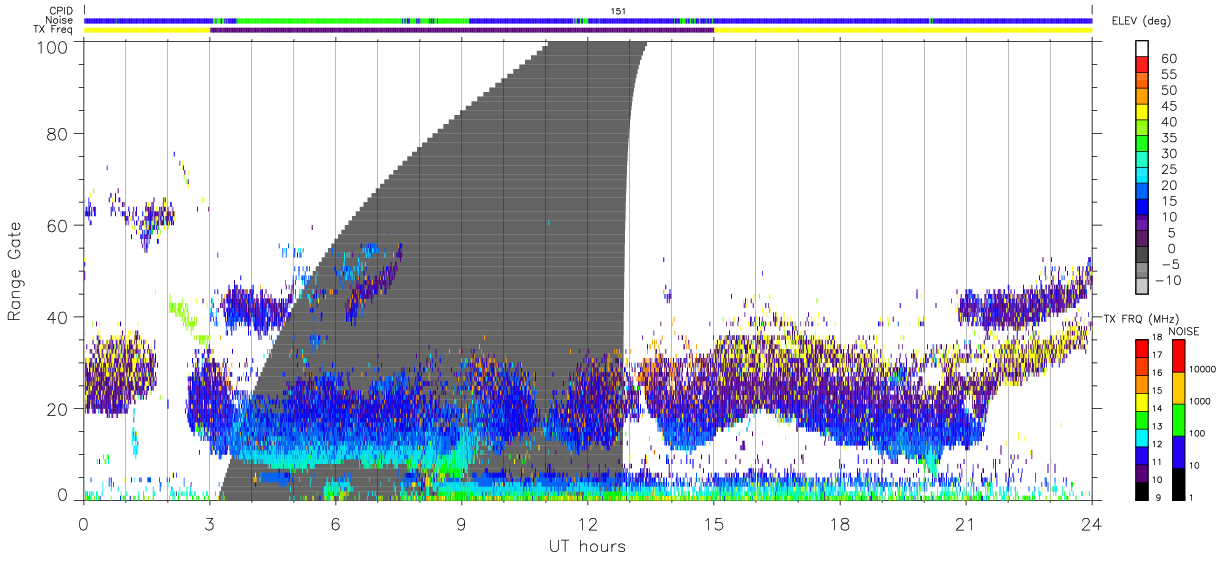Select the red ELEV swatch between 55 and 60

[x=1142, y=66]
